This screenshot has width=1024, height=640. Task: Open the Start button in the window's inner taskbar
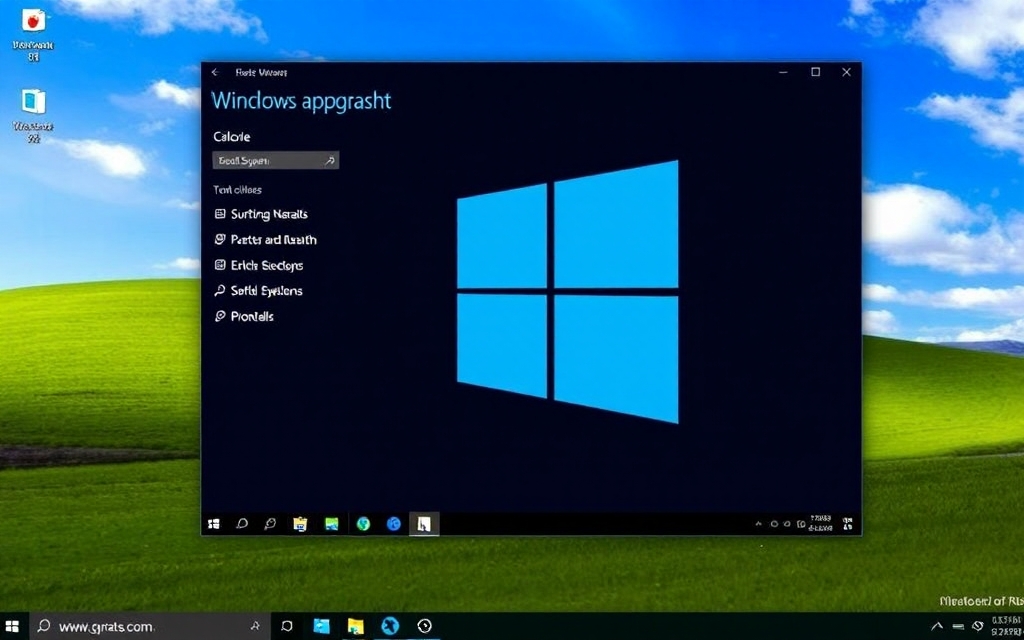(214, 524)
